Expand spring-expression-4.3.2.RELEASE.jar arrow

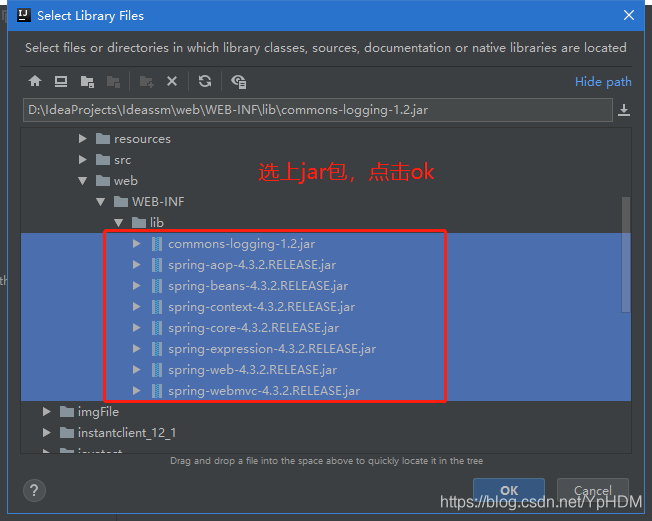click(136, 348)
